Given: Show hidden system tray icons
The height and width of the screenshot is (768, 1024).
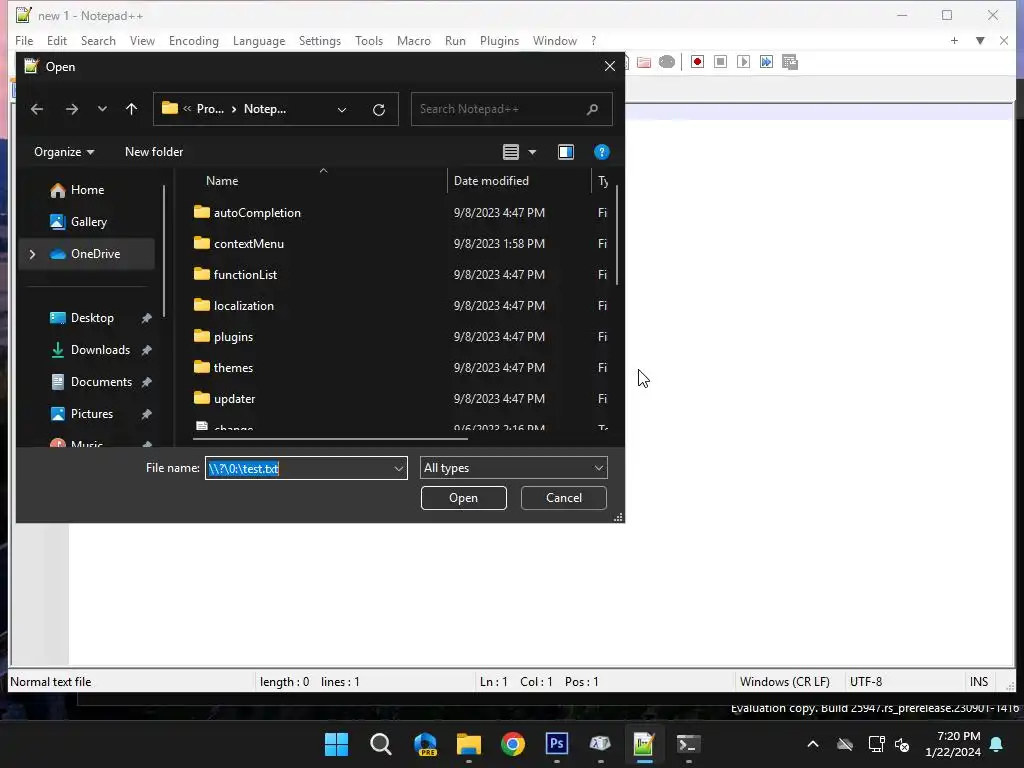Looking at the screenshot, I should (813, 744).
